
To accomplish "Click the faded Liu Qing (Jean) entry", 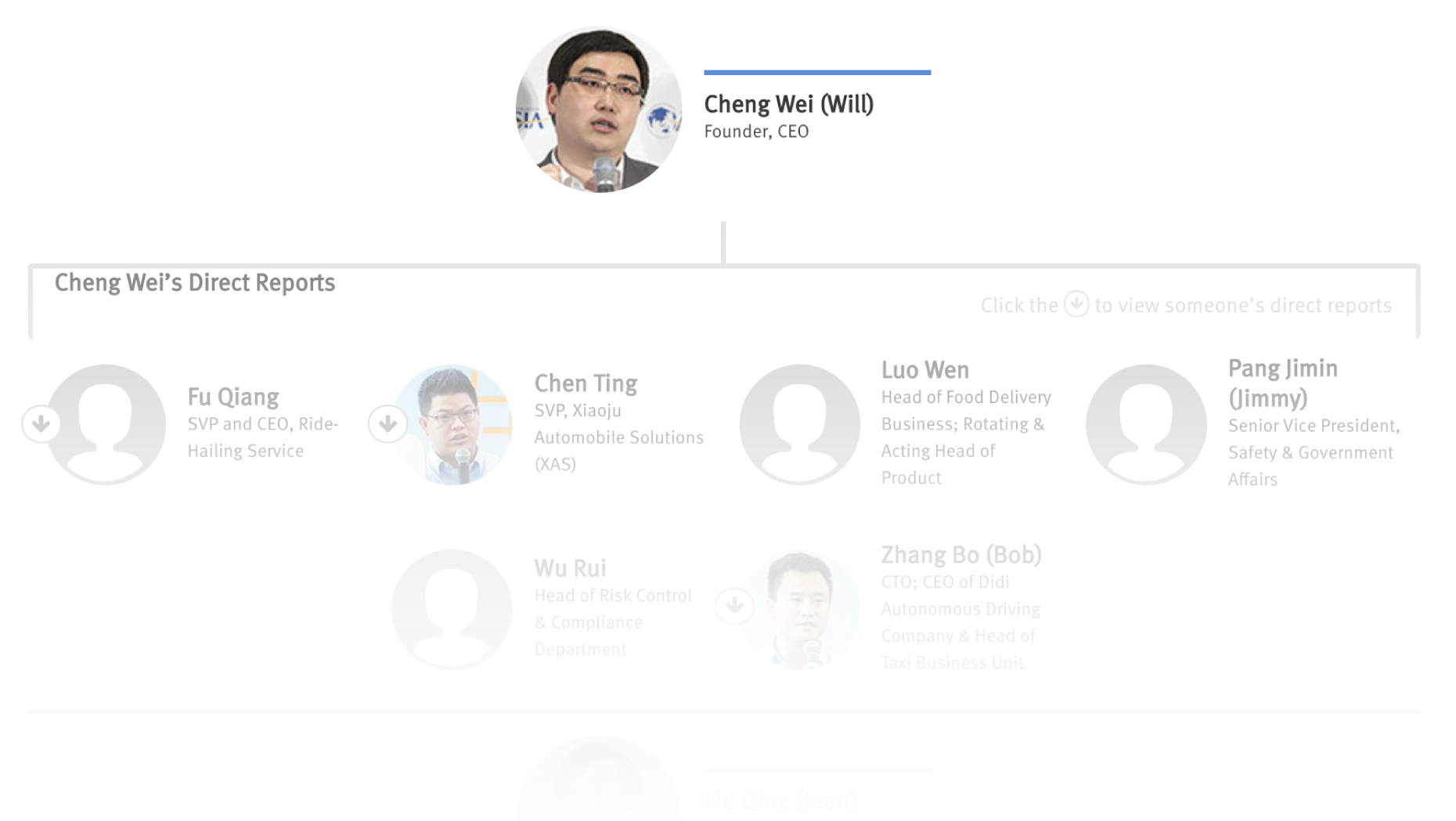I will 780,800.
